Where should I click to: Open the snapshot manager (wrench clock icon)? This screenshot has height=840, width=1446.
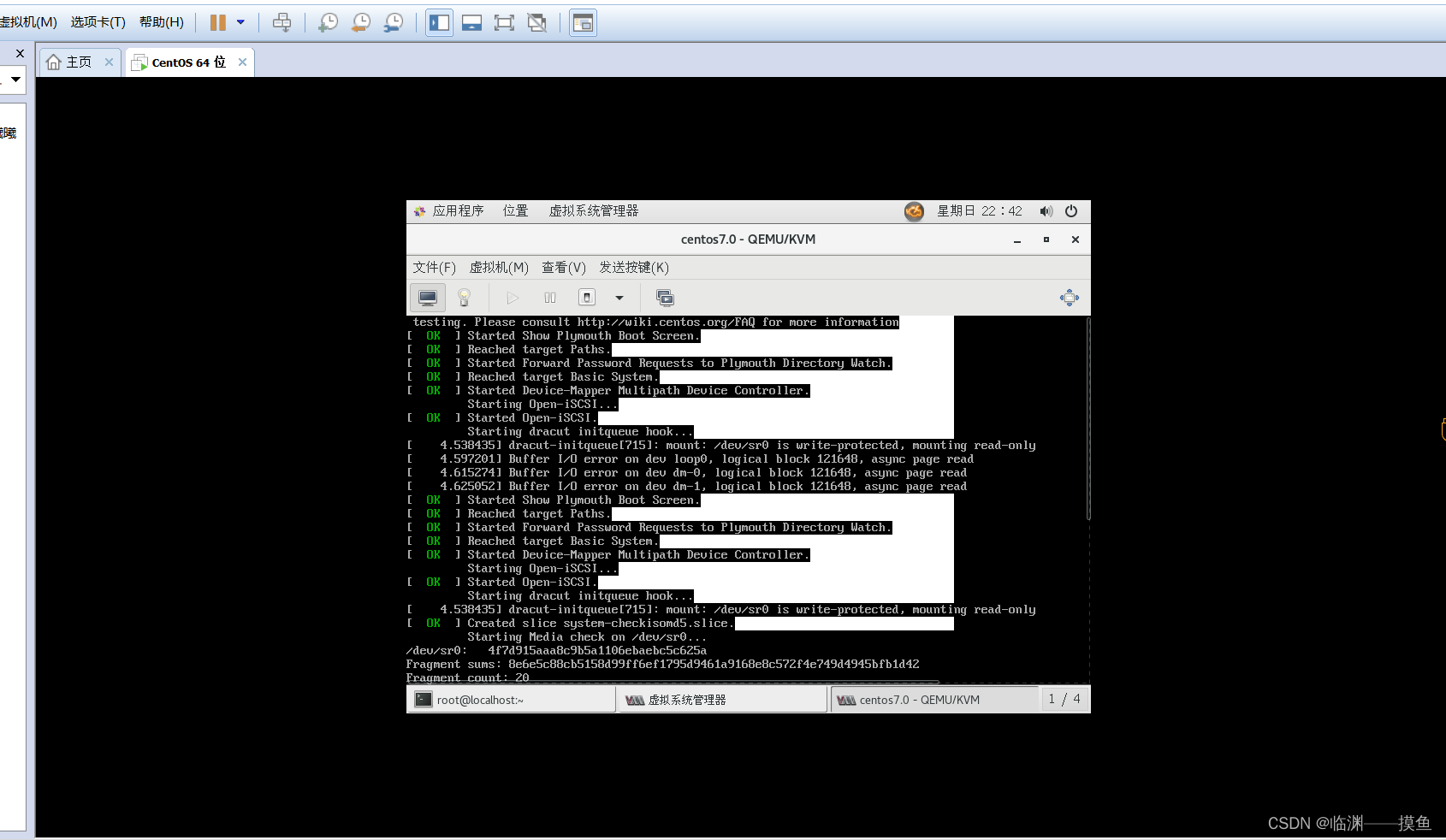[x=393, y=22]
